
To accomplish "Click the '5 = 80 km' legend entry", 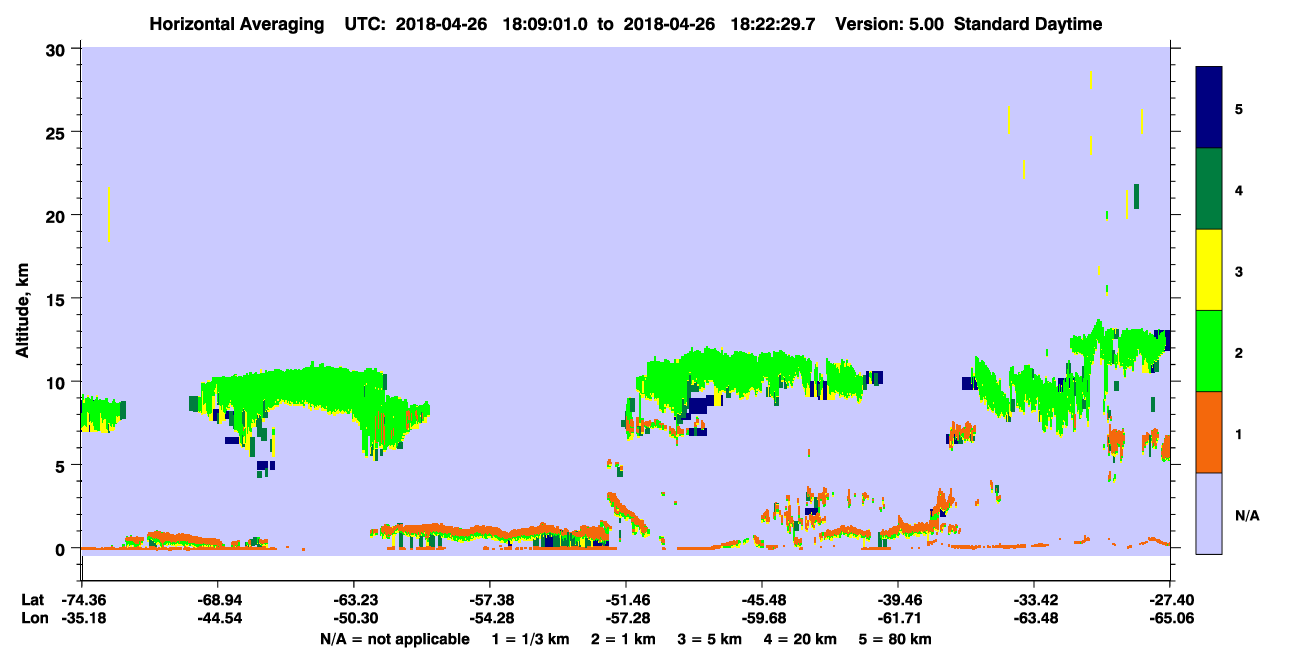I will [896, 639].
